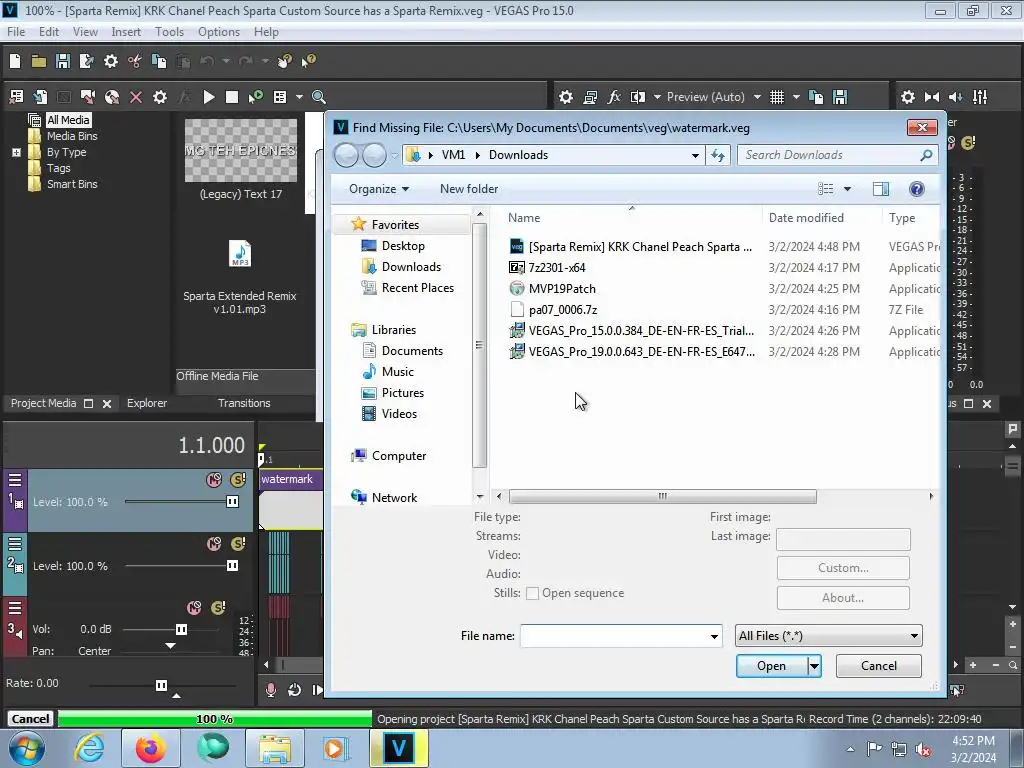Image resolution: width=1024 pixels, height=768 pixels.
Task: Open project Properties gear in main toolbar
Action: [111, 61]
